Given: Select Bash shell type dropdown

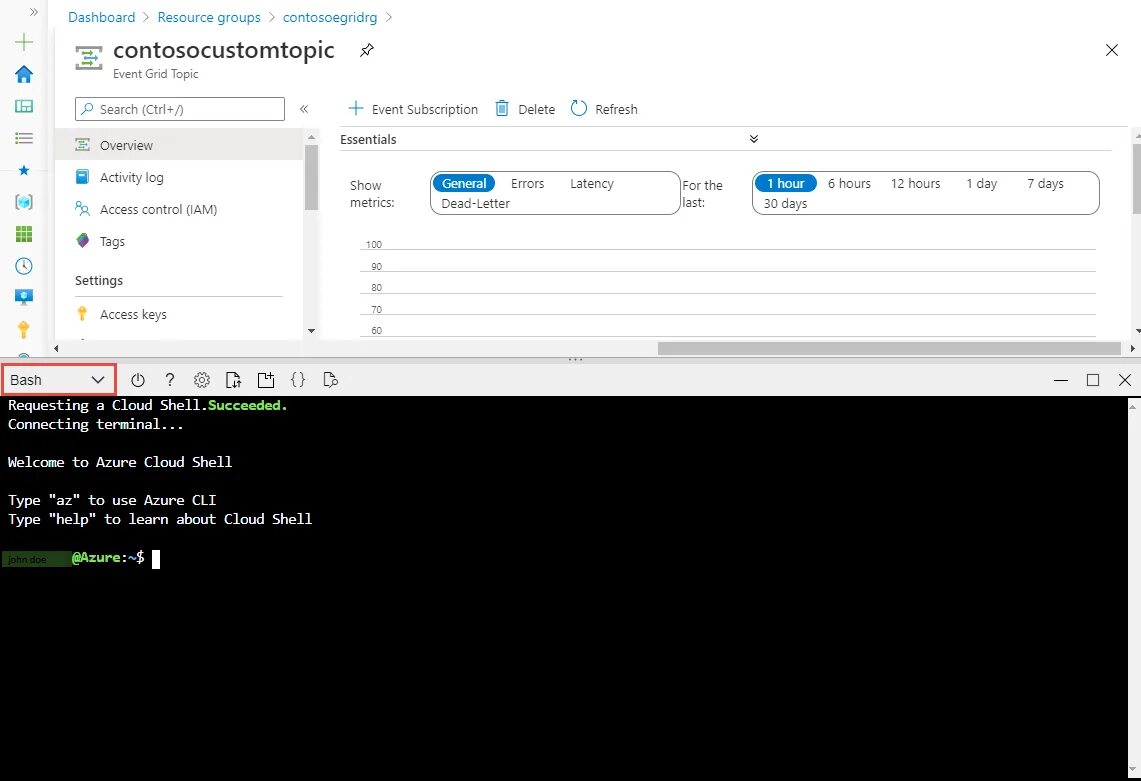Looking at the screenshot, I should [x=58, y=380].
